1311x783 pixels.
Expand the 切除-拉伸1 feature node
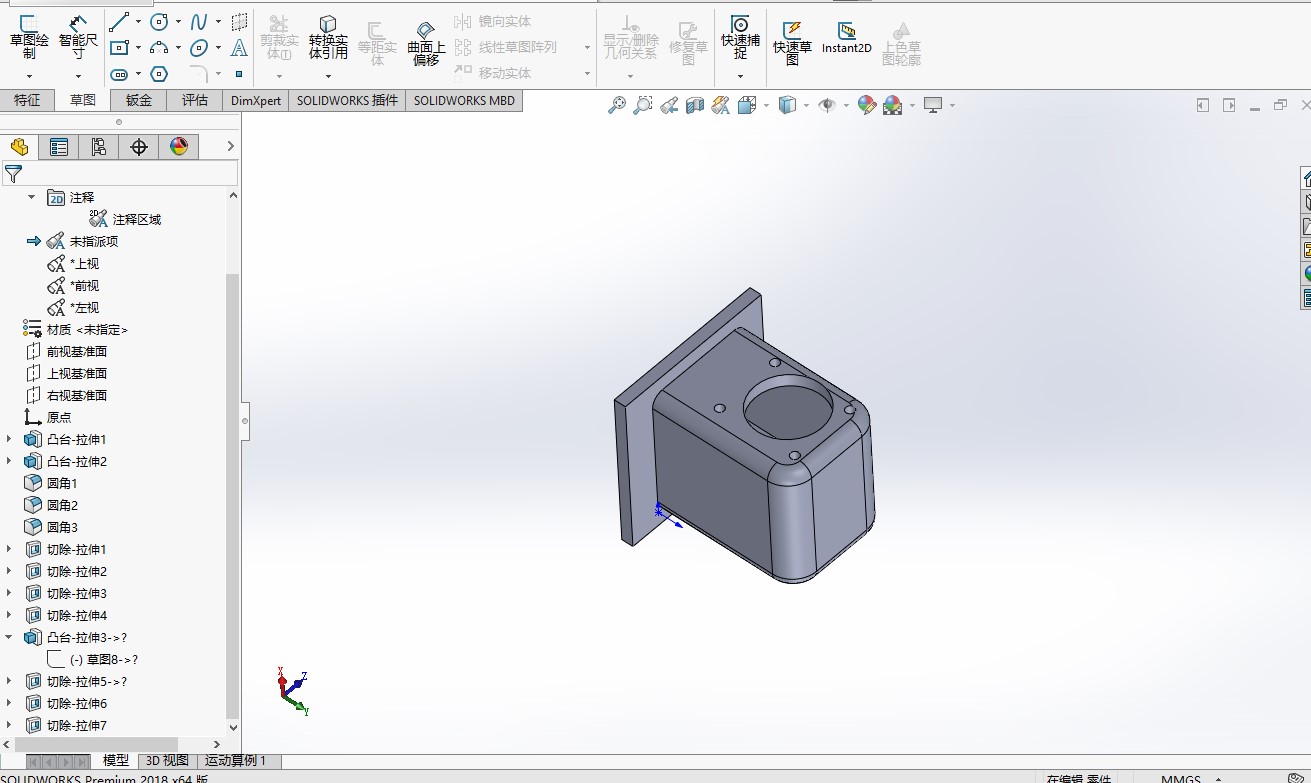[x=10, y=549]
